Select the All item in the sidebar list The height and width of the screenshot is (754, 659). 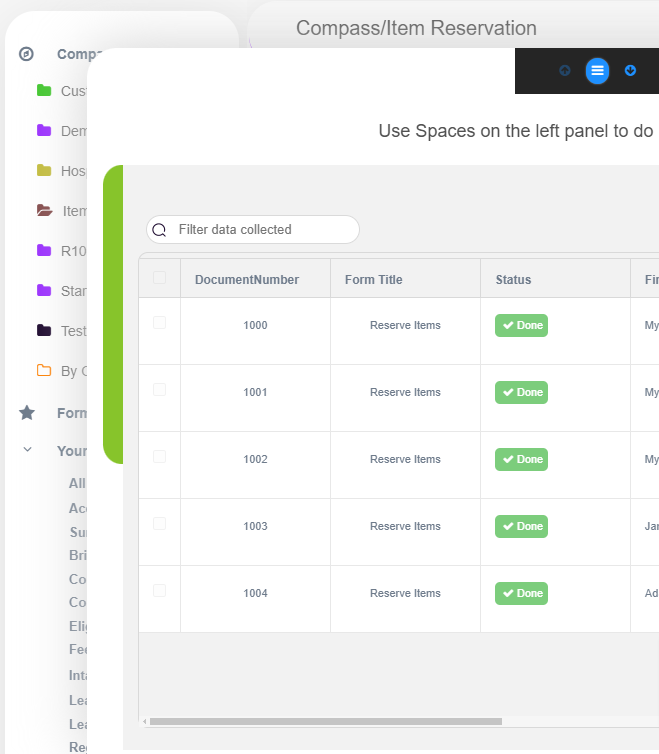pyautogui.click(x=77, y=483)
